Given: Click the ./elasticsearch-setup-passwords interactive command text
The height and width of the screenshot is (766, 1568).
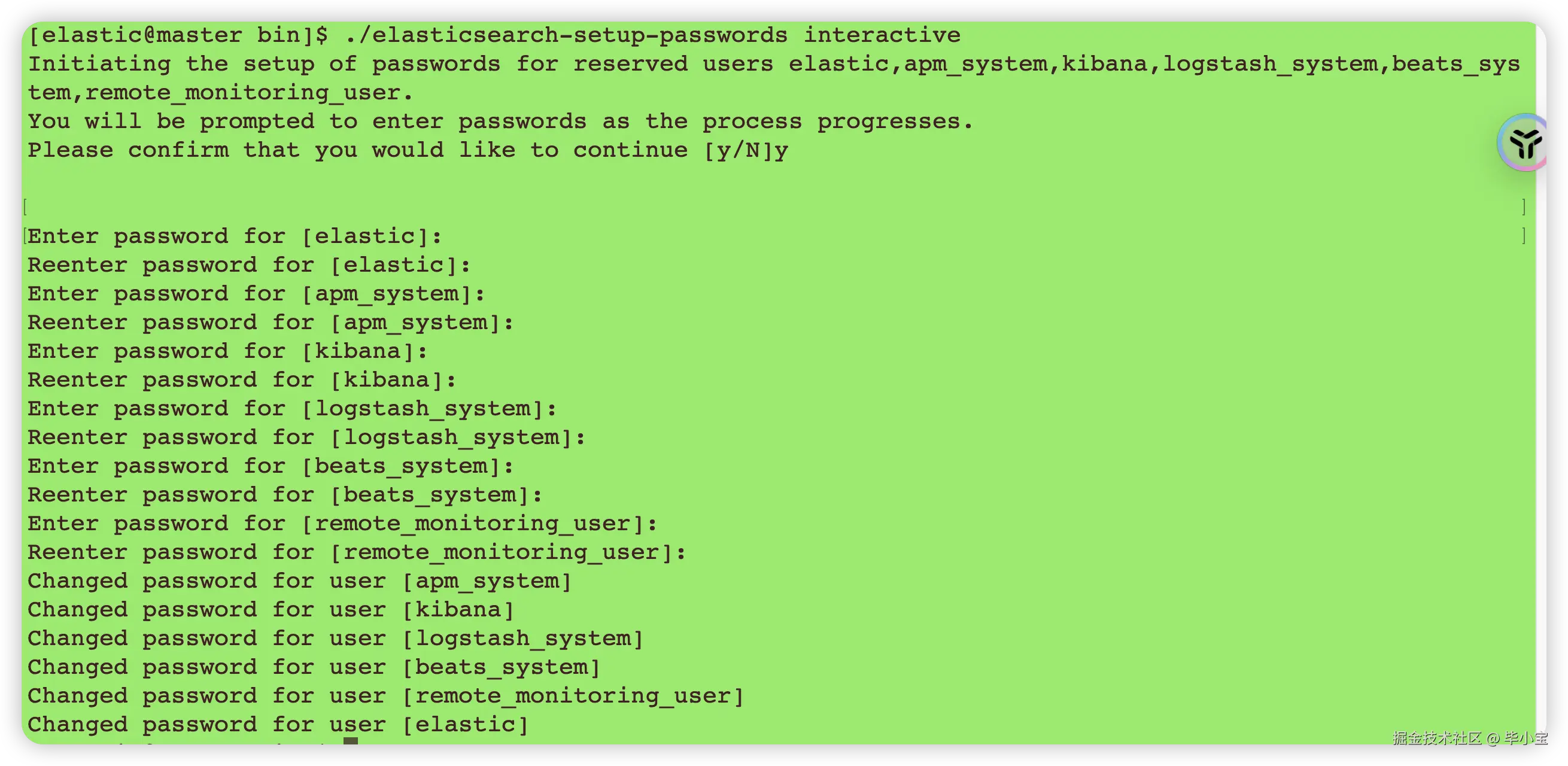Looking at the screenshot, I should [x=652, y=35].
